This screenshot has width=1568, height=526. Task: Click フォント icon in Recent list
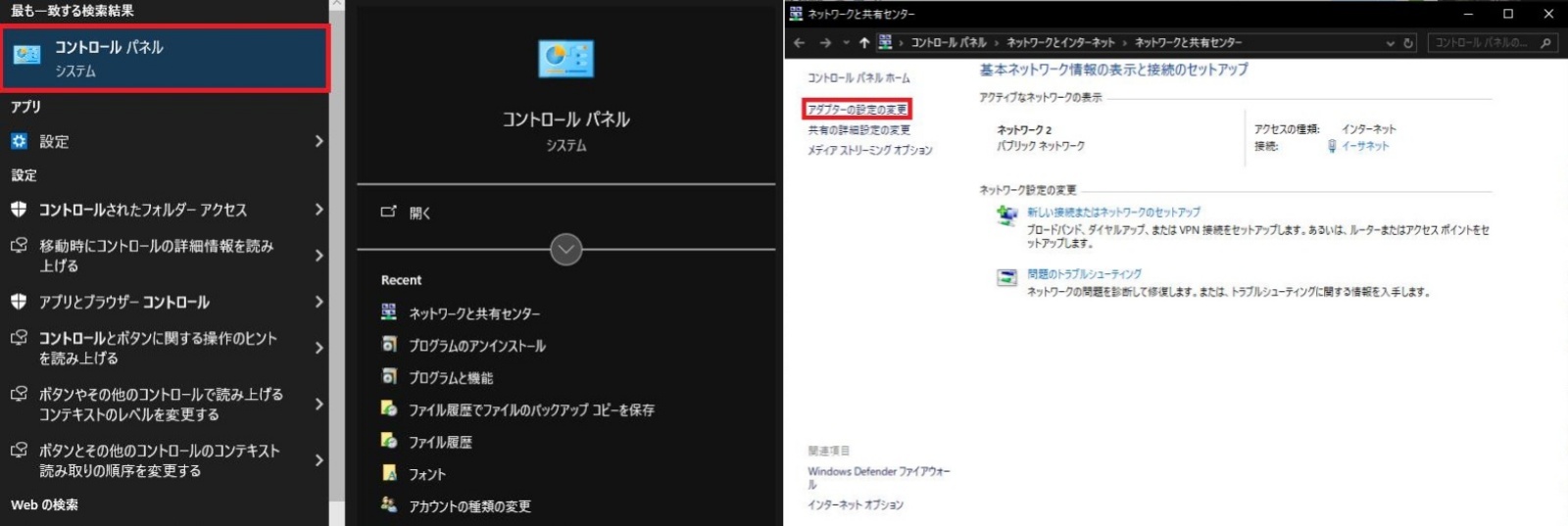click(x=389, y=473)
